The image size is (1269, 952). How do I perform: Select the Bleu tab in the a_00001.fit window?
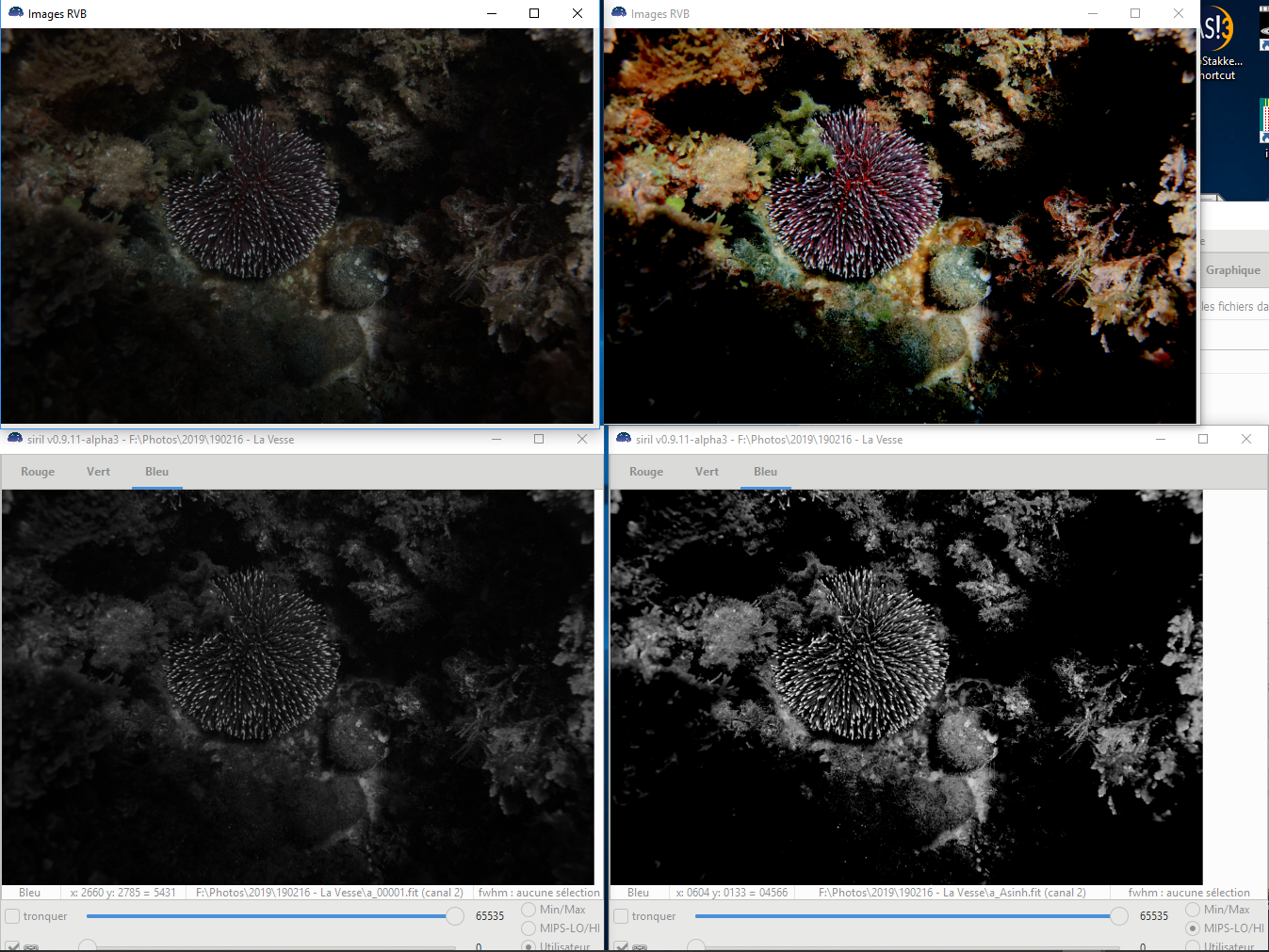[x=157, y=472]
